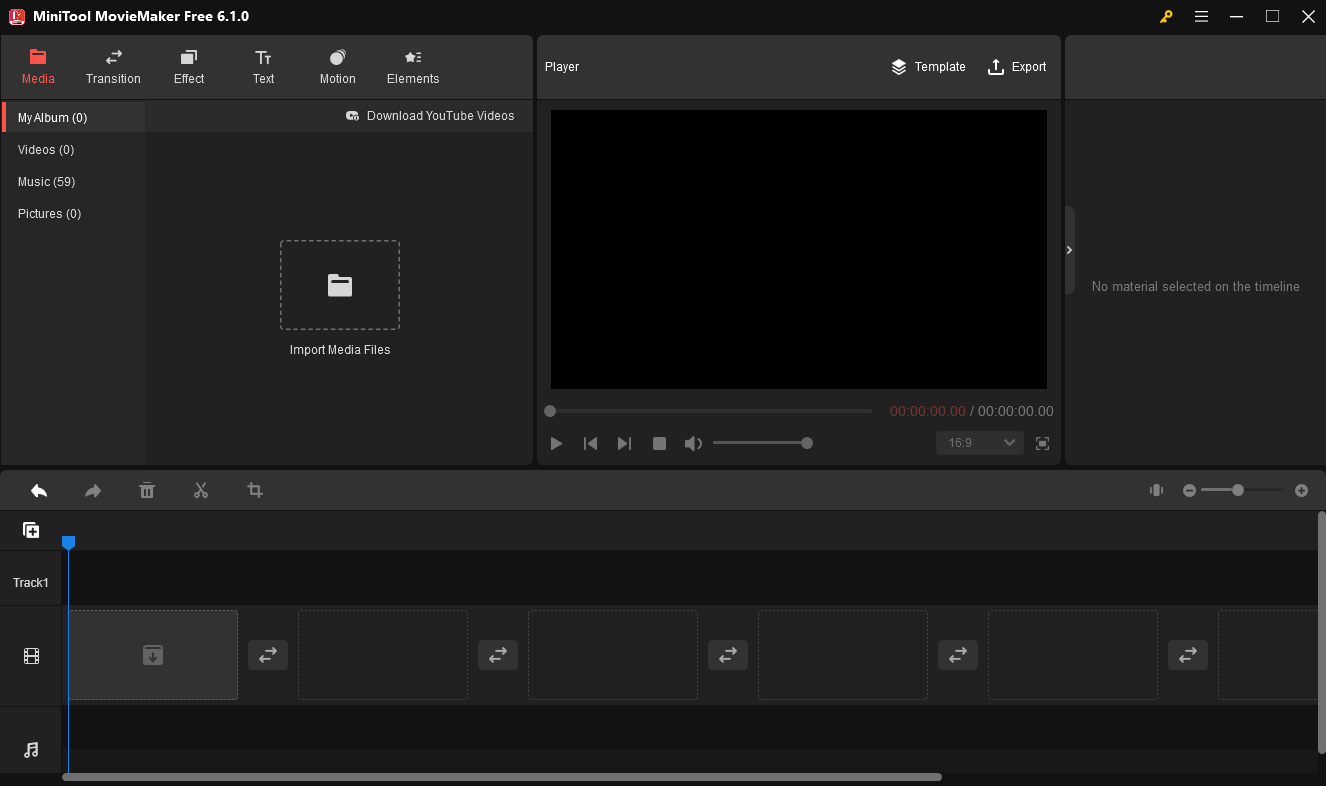Screen dimensions: 1326x786
Task: Open the hamburger menu in title bar
Action: (x=1201, y=16)
